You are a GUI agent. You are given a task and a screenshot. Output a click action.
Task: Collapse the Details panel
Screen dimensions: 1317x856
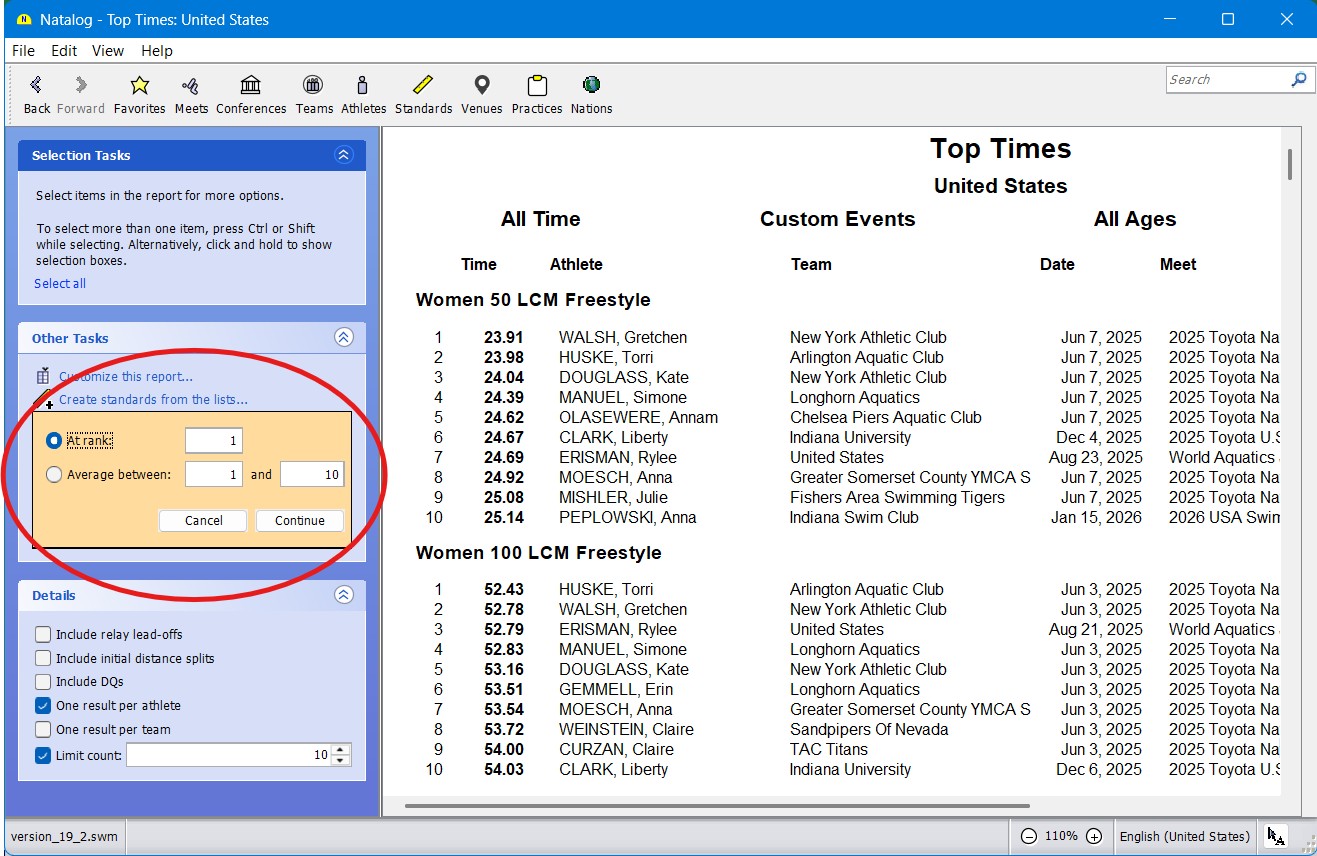pyautogui.click(x=344, y=595)
